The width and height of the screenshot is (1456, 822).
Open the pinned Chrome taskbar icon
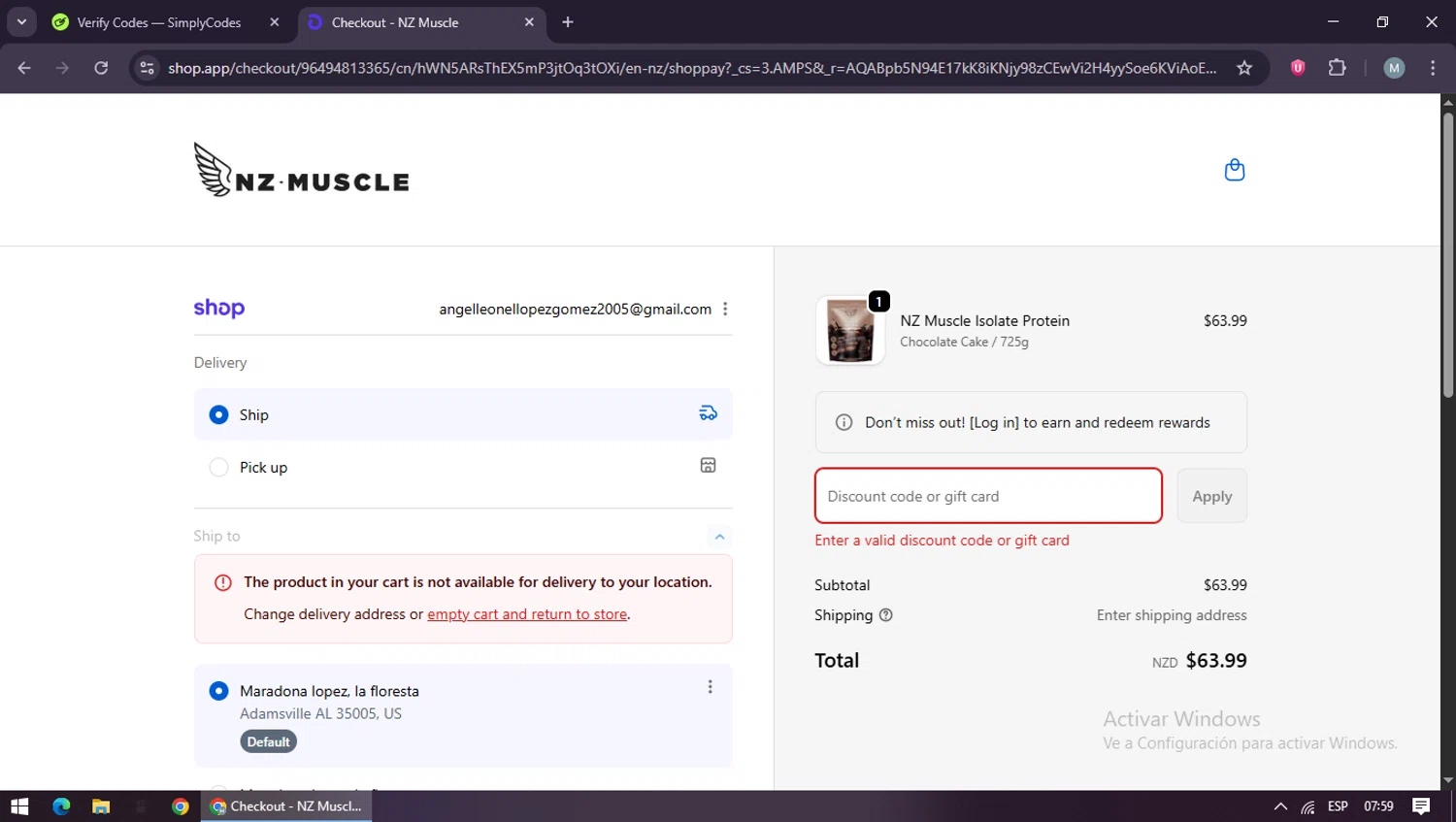pos(180,806)
